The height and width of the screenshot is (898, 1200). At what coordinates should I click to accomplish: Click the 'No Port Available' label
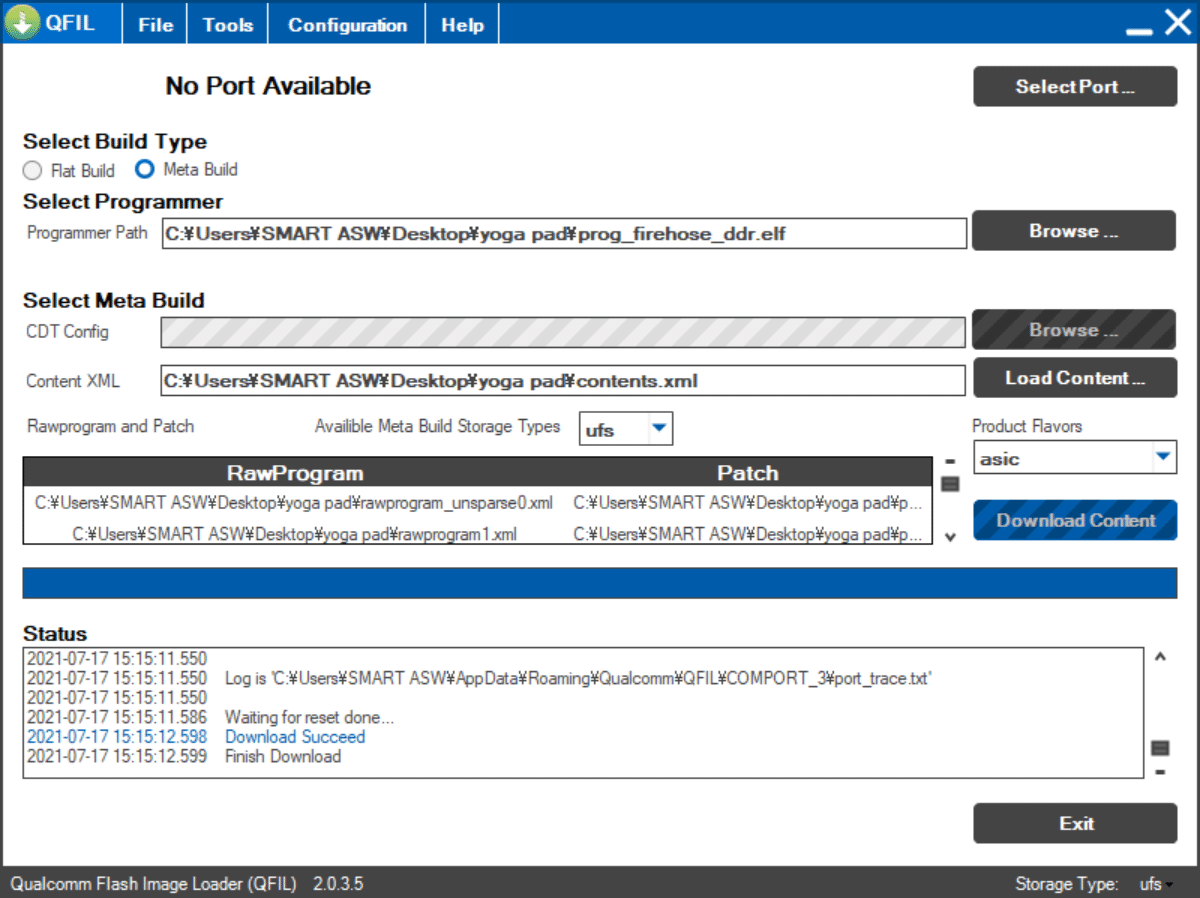coord(268,86)
